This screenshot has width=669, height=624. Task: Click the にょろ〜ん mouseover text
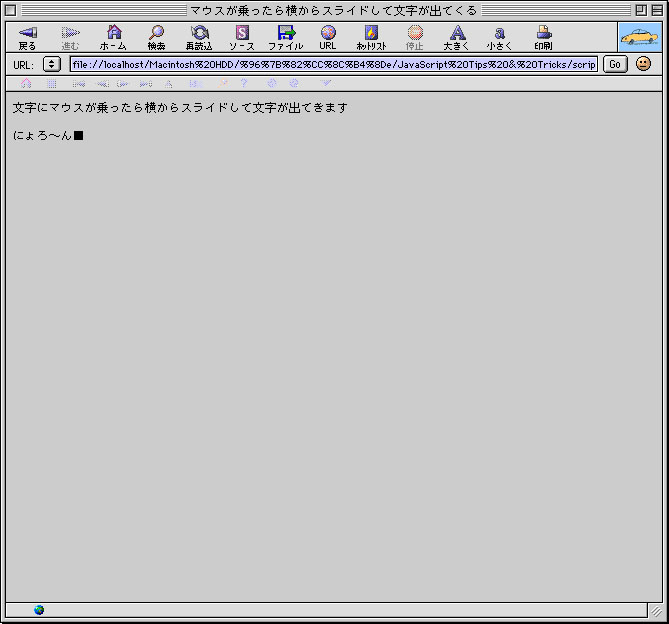42,136
